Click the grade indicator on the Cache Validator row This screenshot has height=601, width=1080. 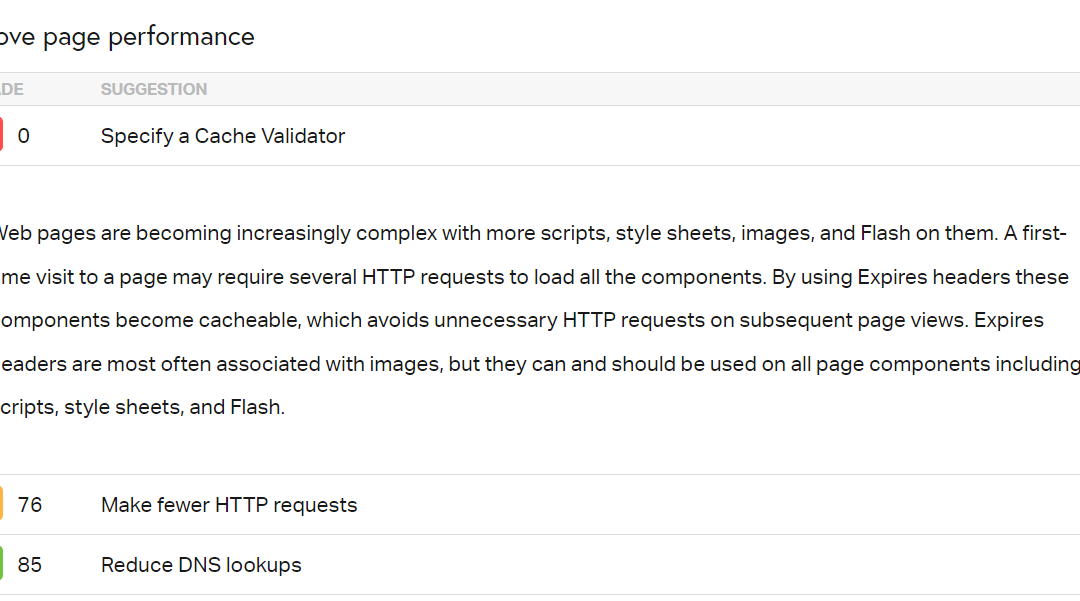2,135
